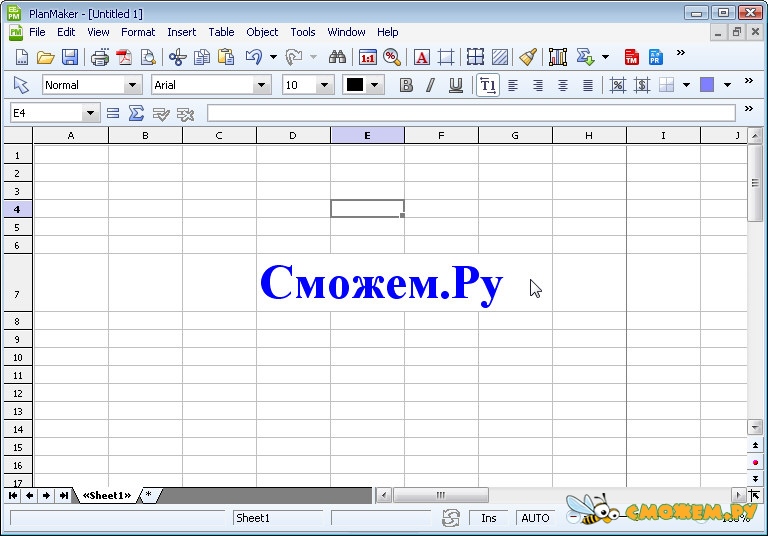This screenshot has width=768, height=536.
Task: Click in the formula edit bar field
Action: click(471, 113)
